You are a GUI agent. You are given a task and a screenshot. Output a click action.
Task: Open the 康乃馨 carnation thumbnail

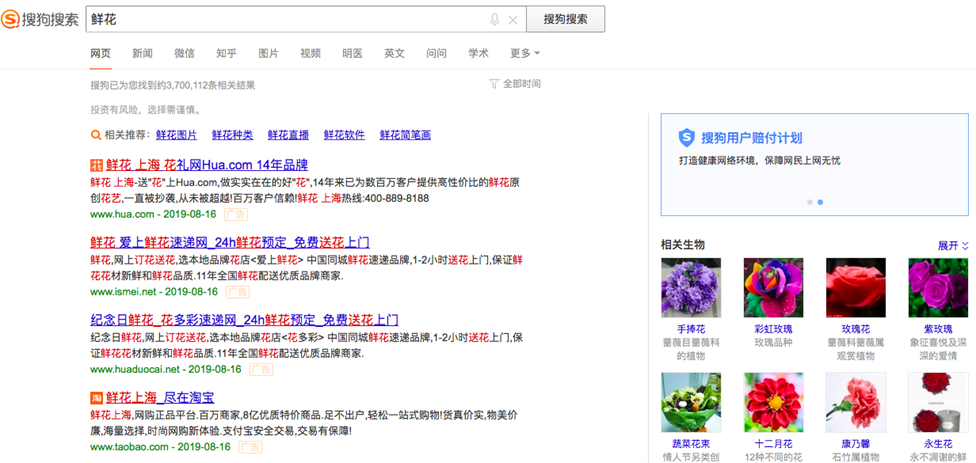coord(856,403)
